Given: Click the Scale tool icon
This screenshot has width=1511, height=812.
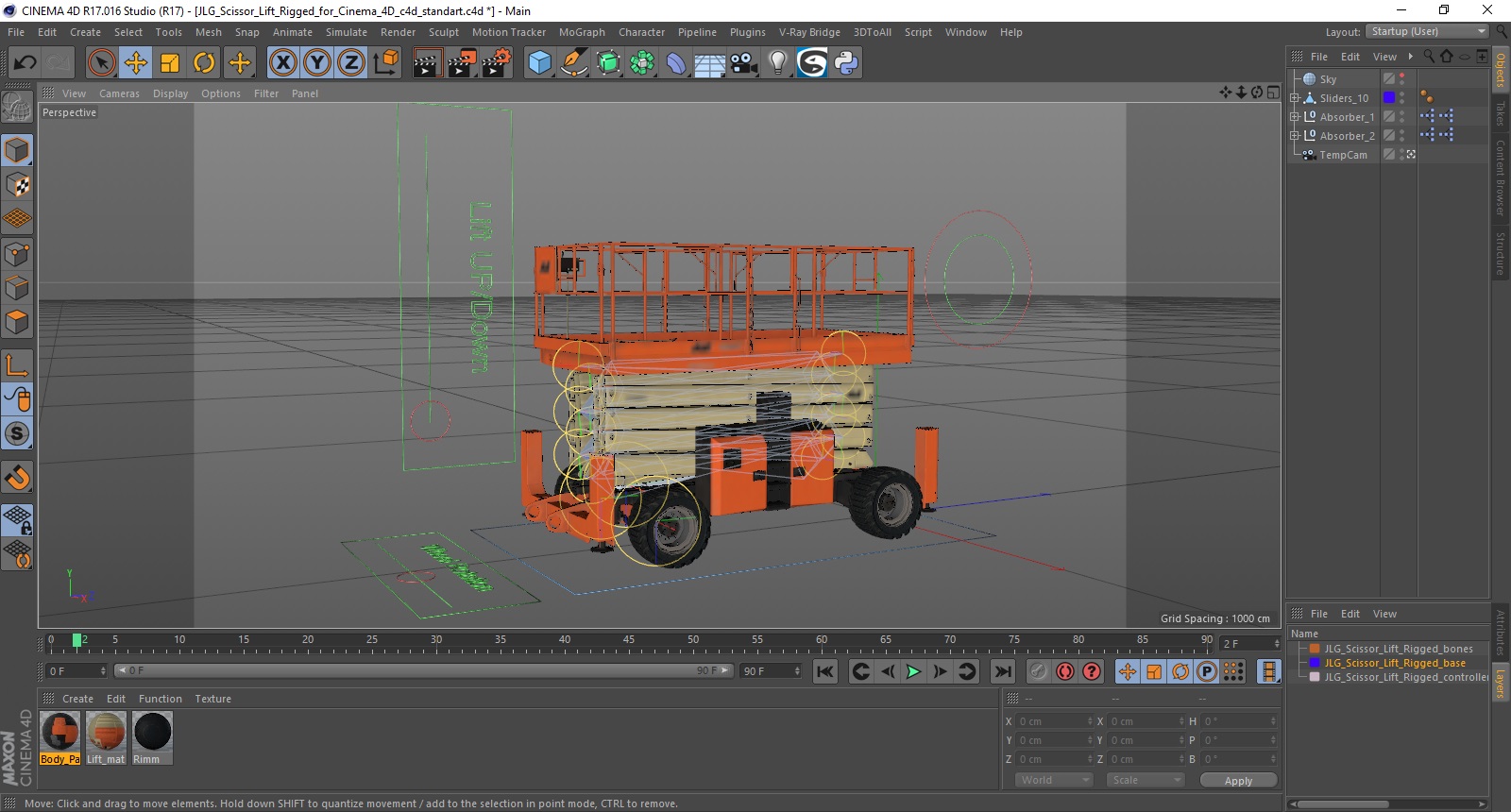Looking at the screenshot, I should pyautogui.click(x=170, y=63).
